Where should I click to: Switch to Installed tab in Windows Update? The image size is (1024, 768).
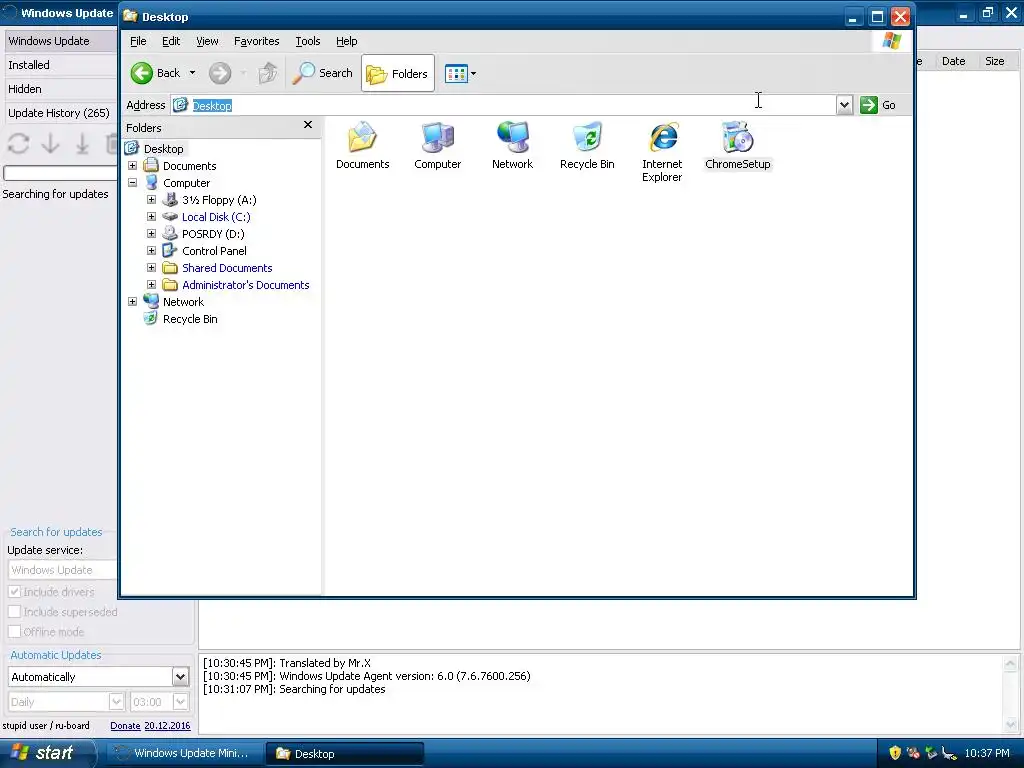tap(61, 65)
